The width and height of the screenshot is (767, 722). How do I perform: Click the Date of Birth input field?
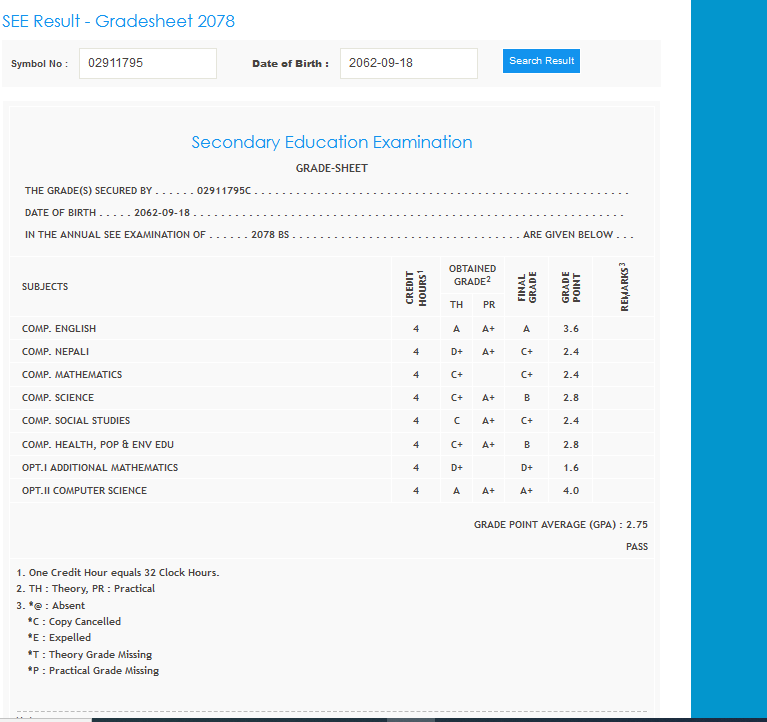point(408,63)
